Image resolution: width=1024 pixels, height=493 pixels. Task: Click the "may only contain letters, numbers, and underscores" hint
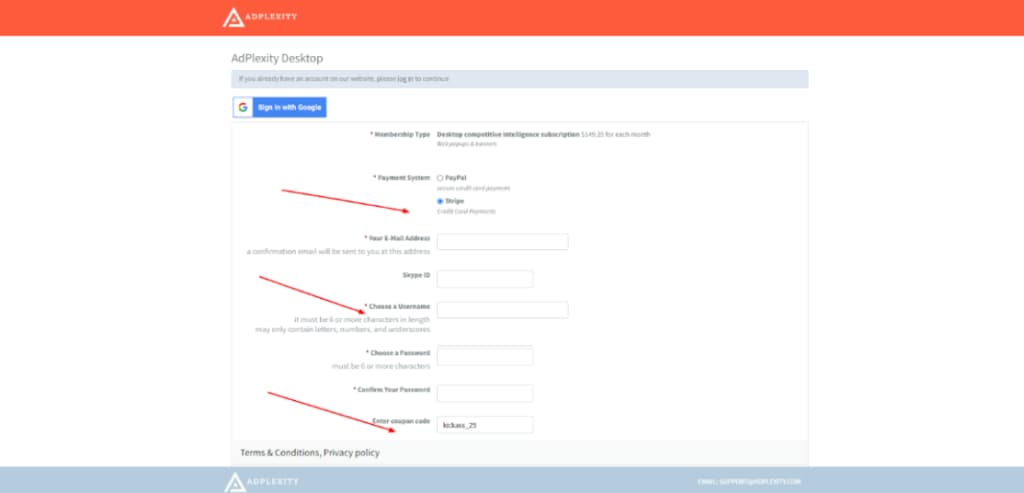[x=342, y=330]
